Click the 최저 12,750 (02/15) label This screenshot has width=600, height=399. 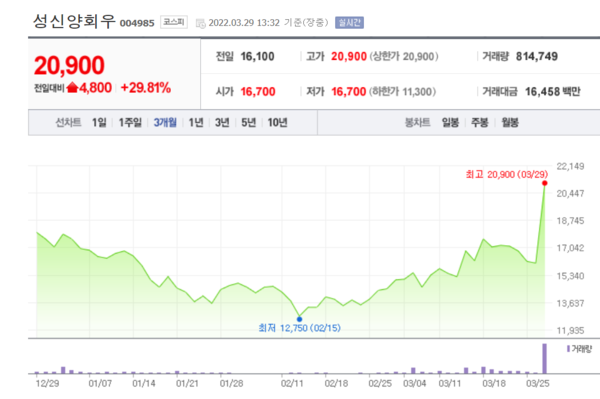300,328
